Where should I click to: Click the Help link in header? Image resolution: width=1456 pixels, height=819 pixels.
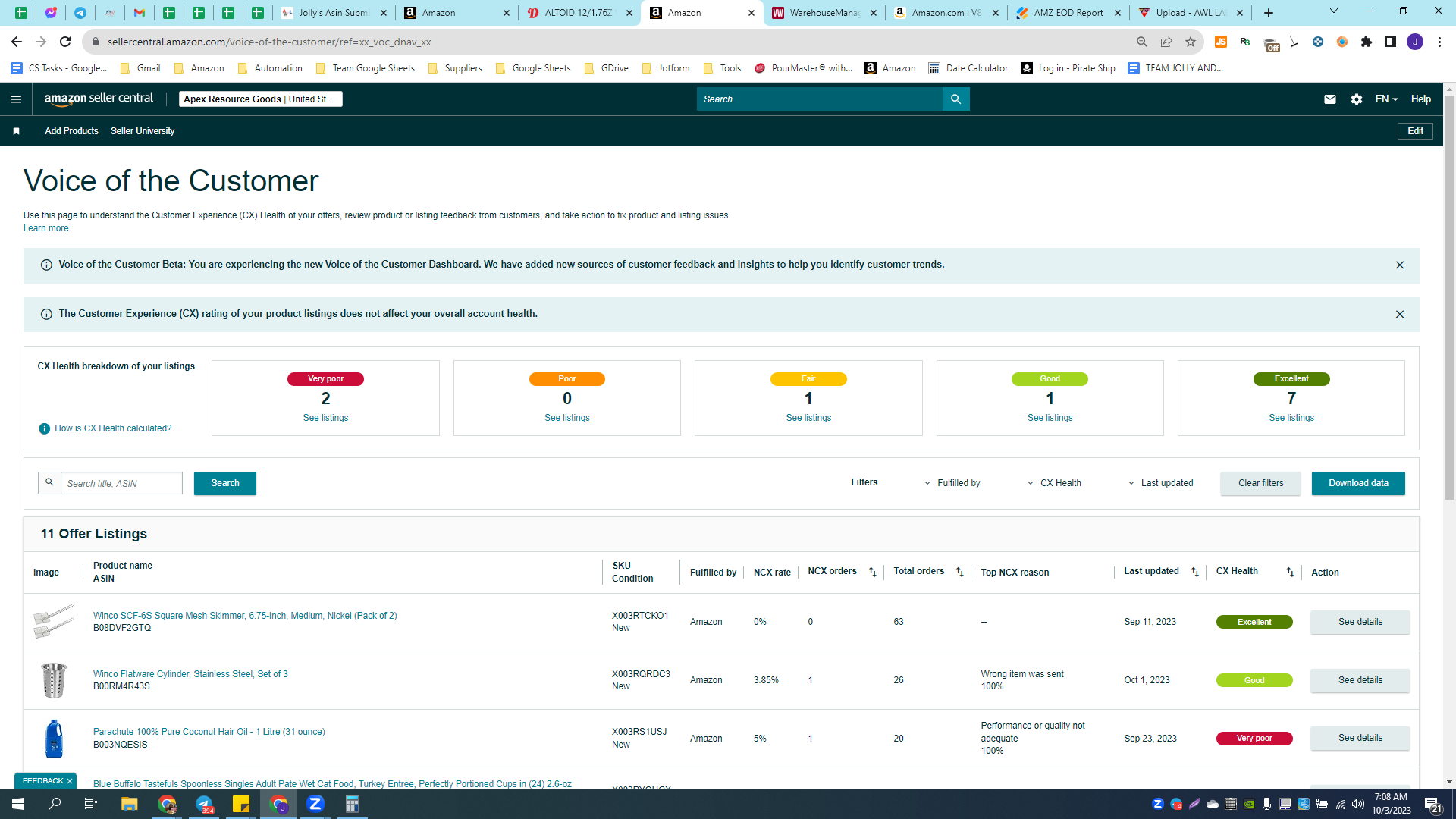1421,99
